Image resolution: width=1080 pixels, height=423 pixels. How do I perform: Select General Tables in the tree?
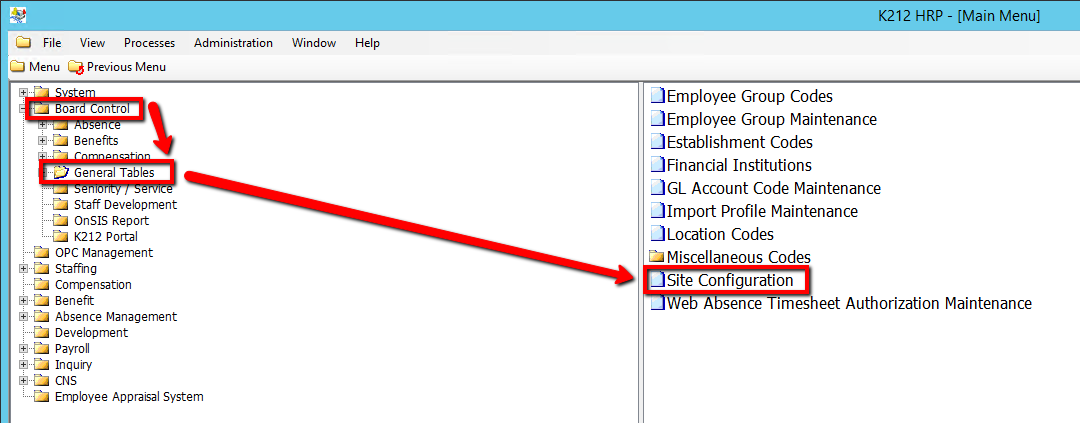tap(114, 173)
